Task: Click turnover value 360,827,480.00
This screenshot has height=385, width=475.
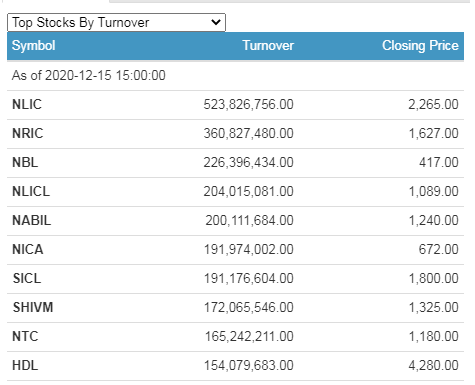Action: (249, 133)
